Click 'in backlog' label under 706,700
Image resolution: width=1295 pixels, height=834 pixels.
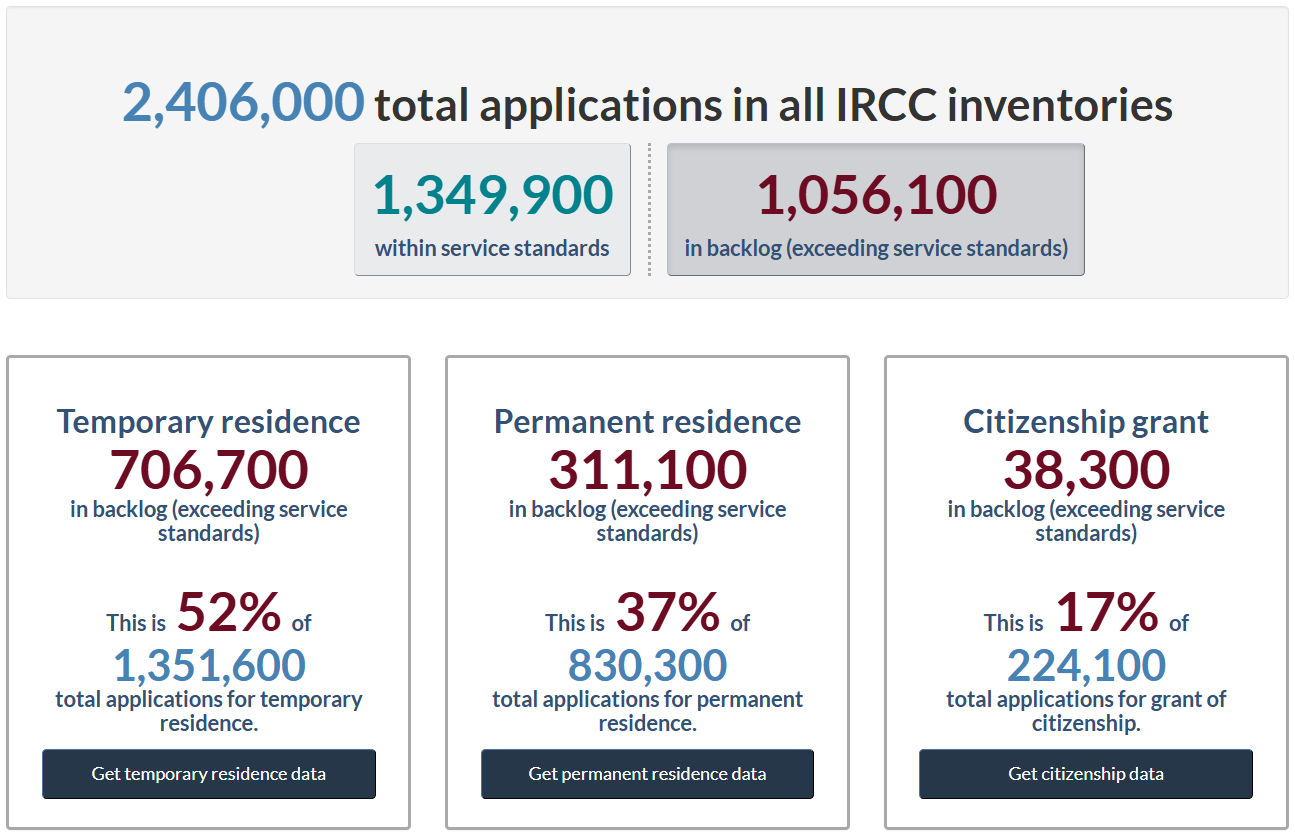(x=209, y=521)
